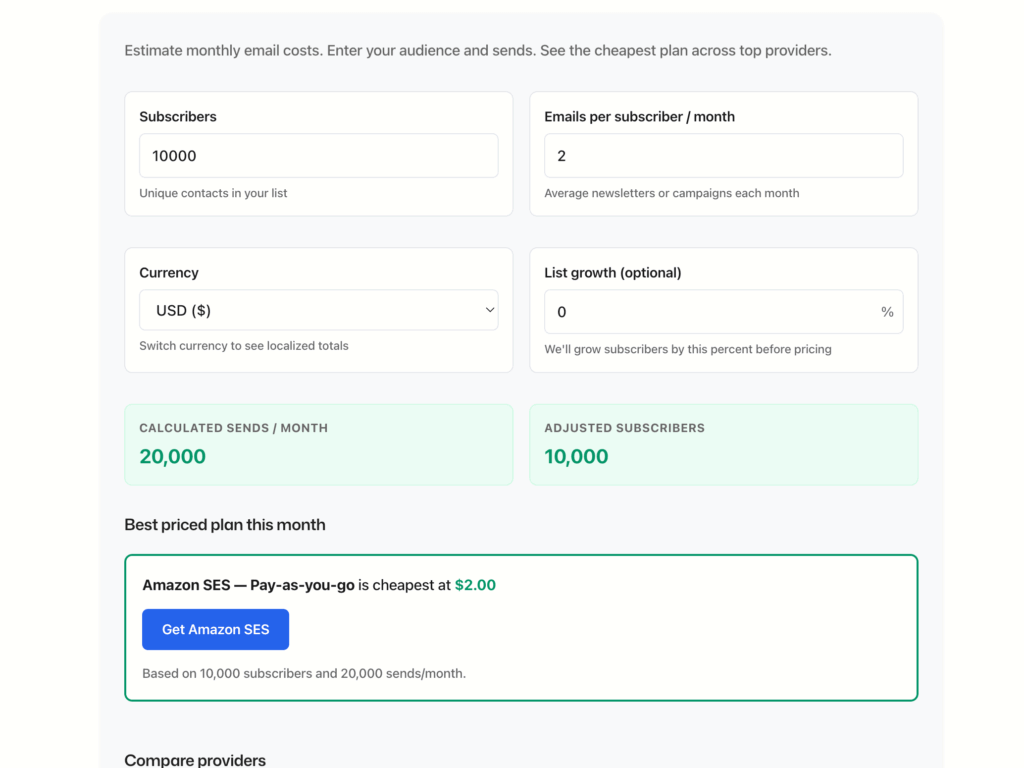This screenshot has height=768, width=1024.
Task: Open the Currency dropdown
Action: (x=318, y=310)
